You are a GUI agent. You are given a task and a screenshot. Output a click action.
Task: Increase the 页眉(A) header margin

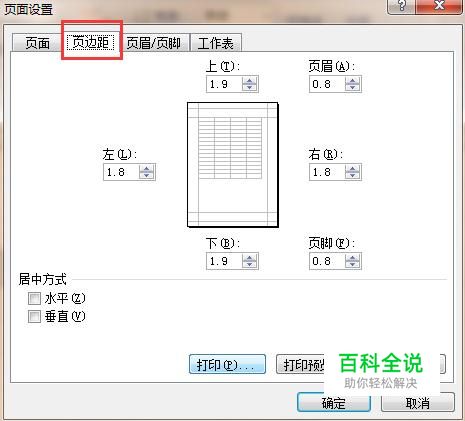coord(353,81)
